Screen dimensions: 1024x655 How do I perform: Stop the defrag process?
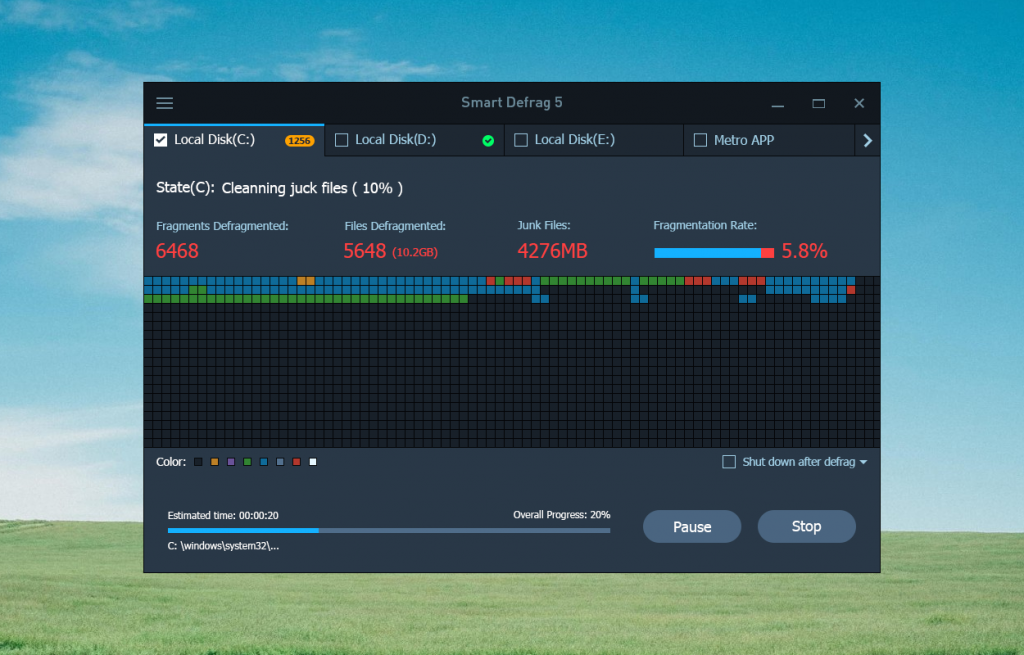click(x=807, y=526)
